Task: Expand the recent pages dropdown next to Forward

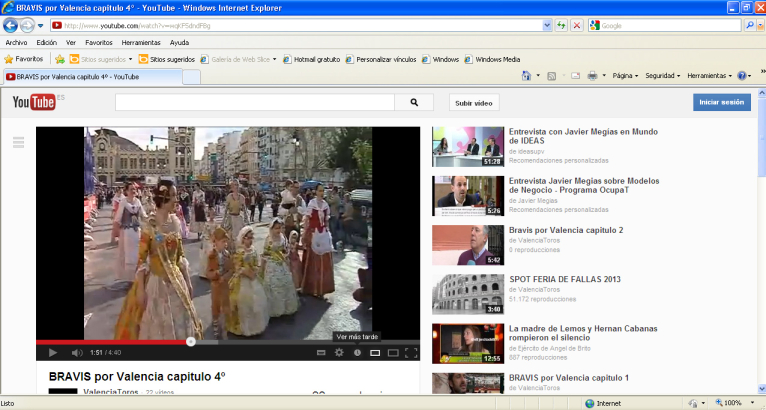Action: point(41,25)
